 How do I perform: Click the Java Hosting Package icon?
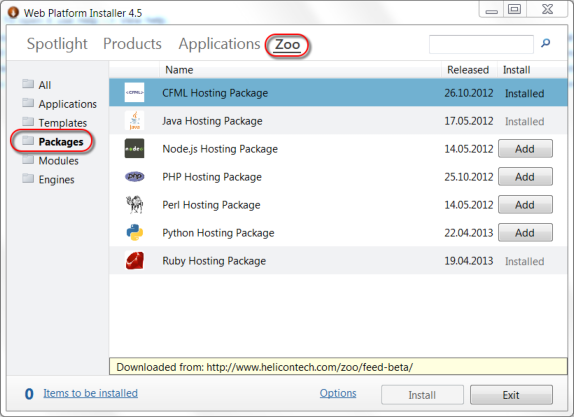(134, 121)
